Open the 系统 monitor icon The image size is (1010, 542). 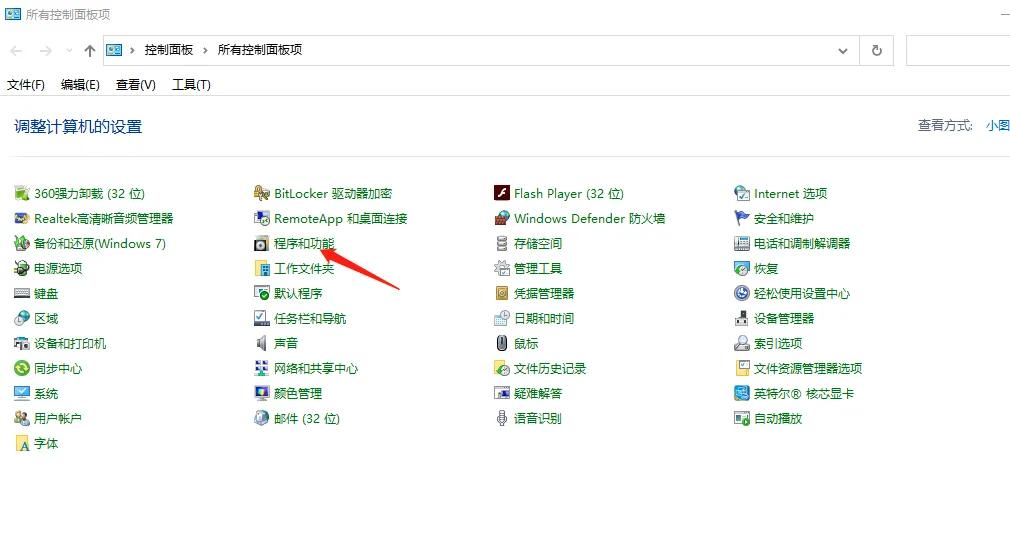[22, 393]
